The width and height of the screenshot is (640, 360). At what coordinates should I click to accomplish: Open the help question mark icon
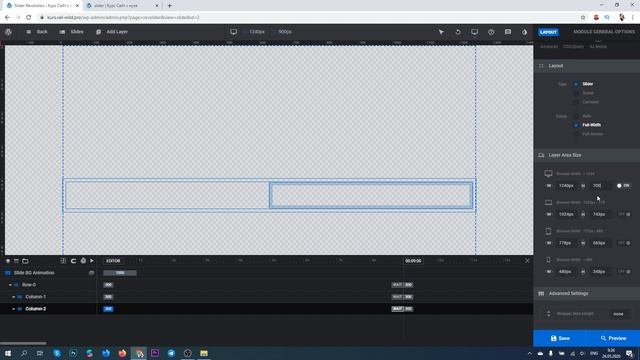(x=491, y=32)
